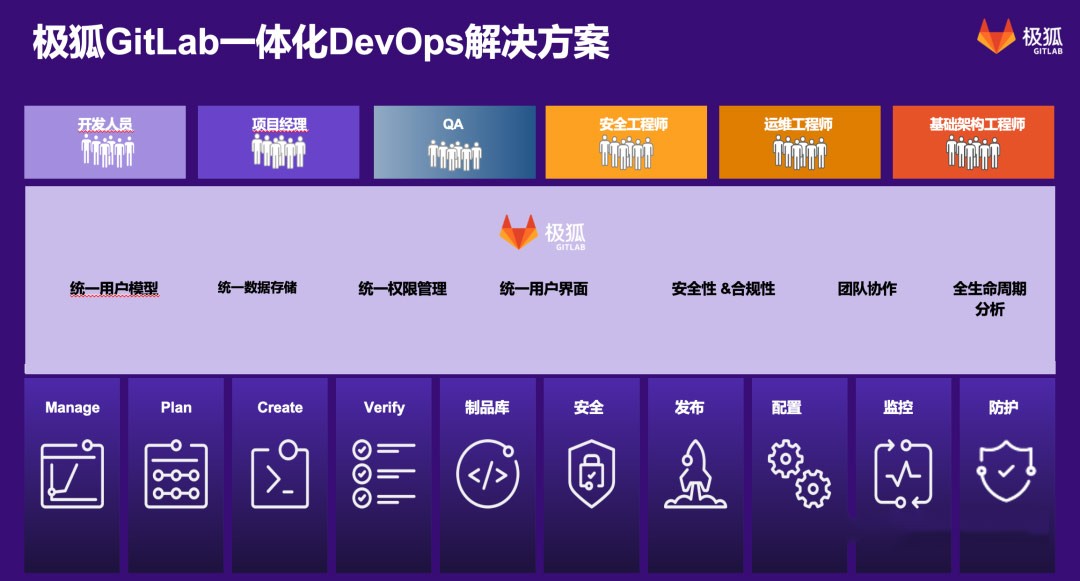Click the slide title 极狐GitLab一体化DevOps解决方案
The width and height of the screenshot is (1080, 581).
[x=321, y=42]
